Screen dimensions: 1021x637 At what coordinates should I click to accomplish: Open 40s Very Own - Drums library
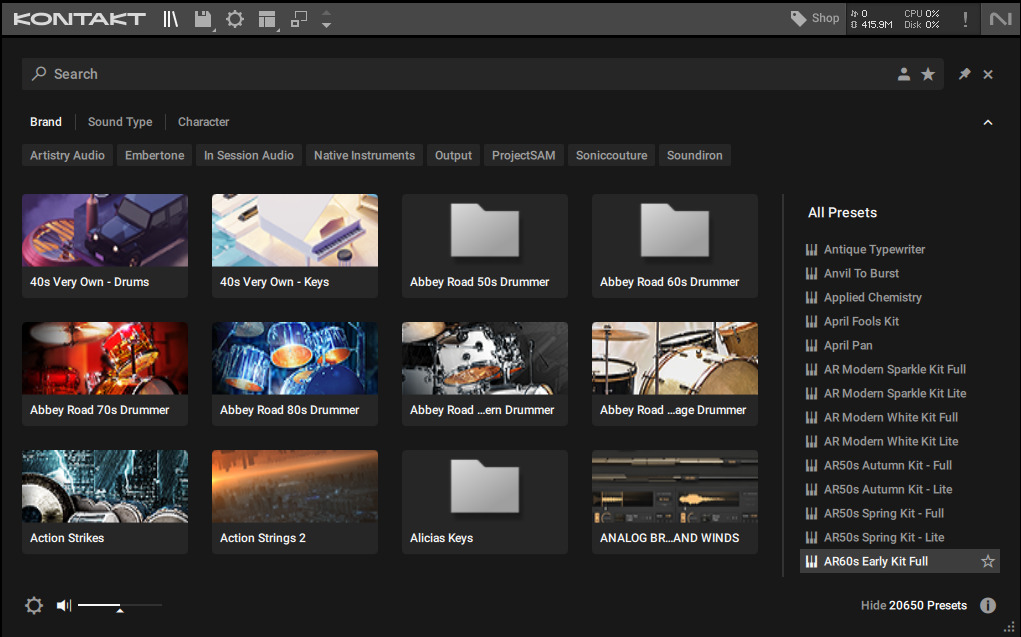point(105,246)
